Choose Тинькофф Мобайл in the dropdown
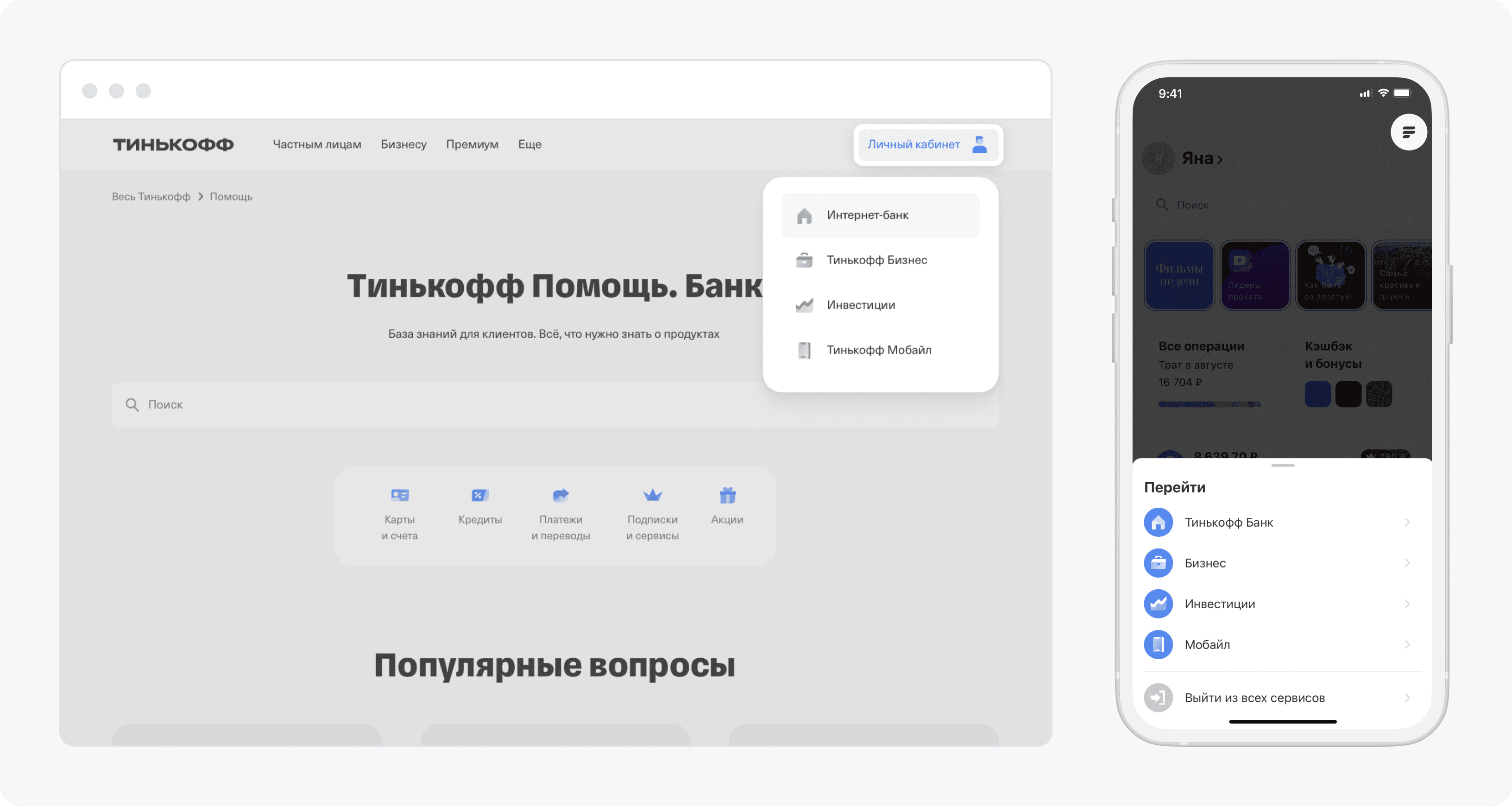1512x806 pixels. click(881, 351)
